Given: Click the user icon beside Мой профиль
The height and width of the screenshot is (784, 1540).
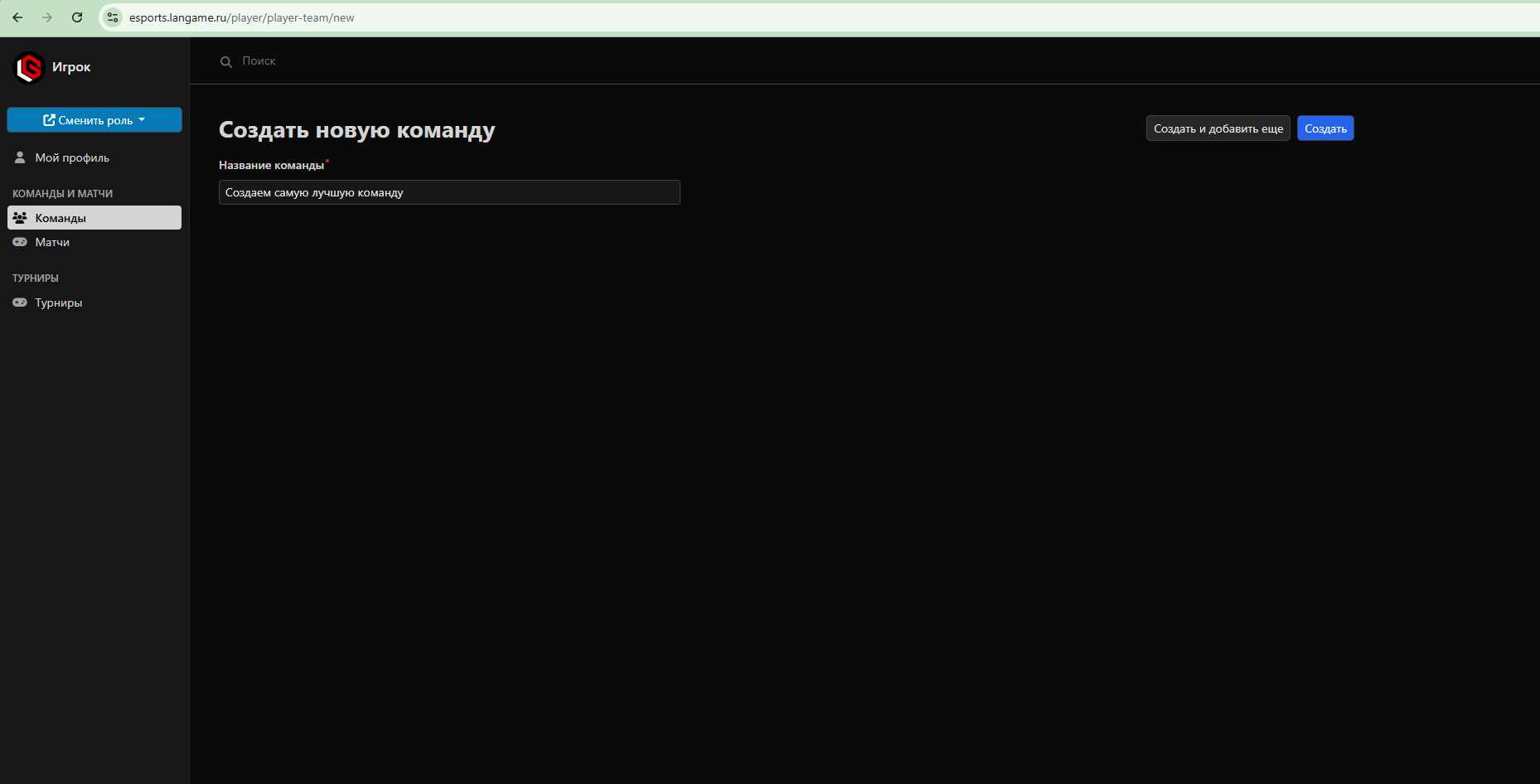Looking at the screenshot, I should [20, 157].
